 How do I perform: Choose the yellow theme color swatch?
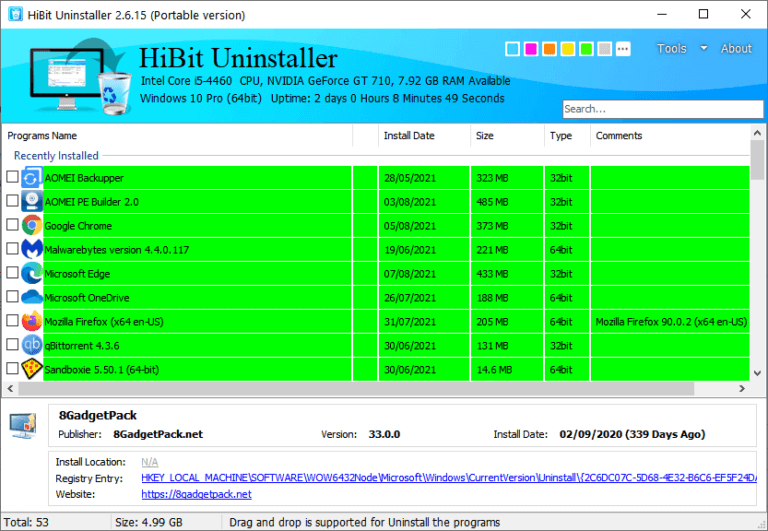tap(568, 49)
